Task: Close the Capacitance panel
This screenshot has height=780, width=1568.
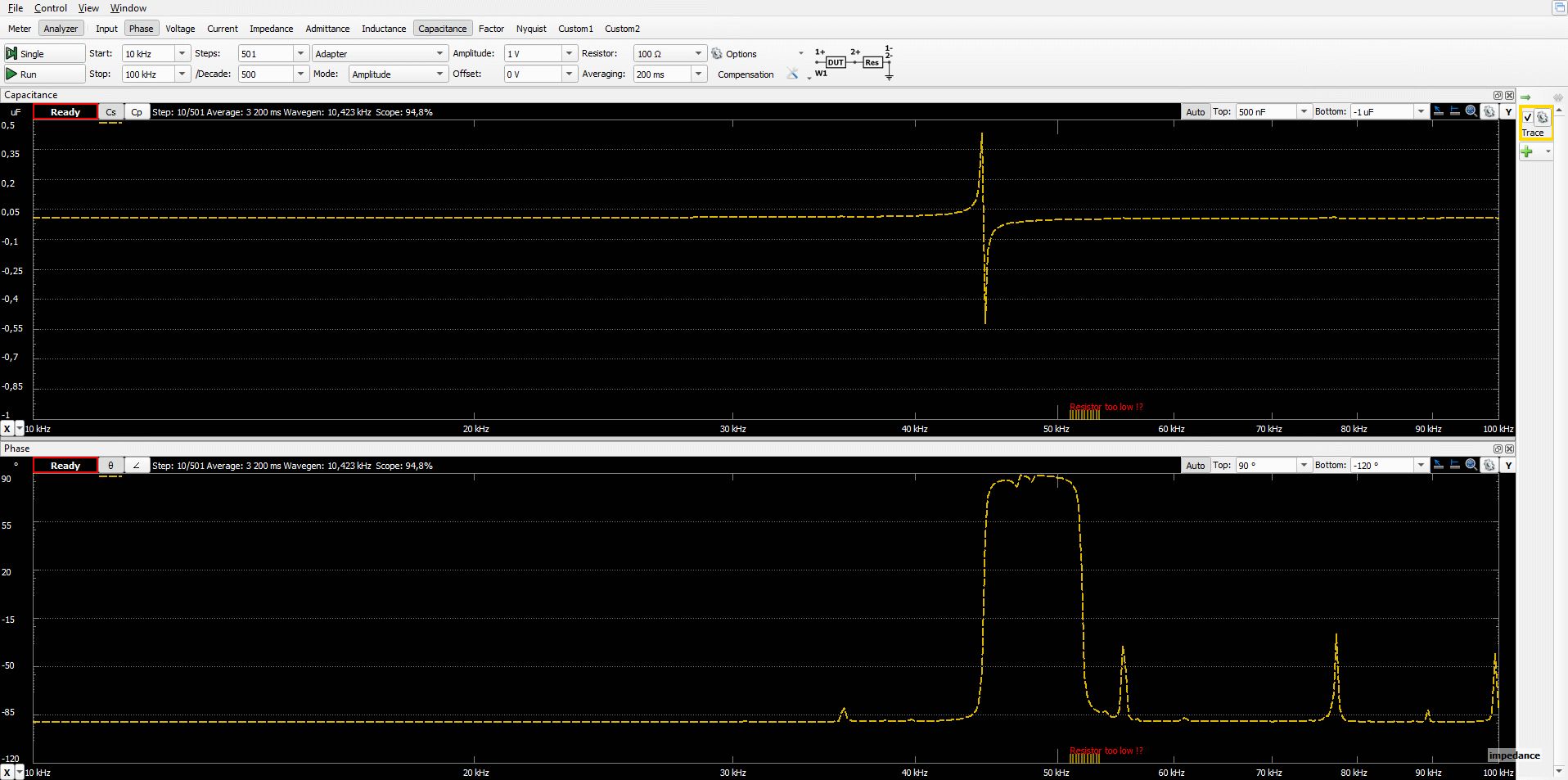Action: 1509,95
